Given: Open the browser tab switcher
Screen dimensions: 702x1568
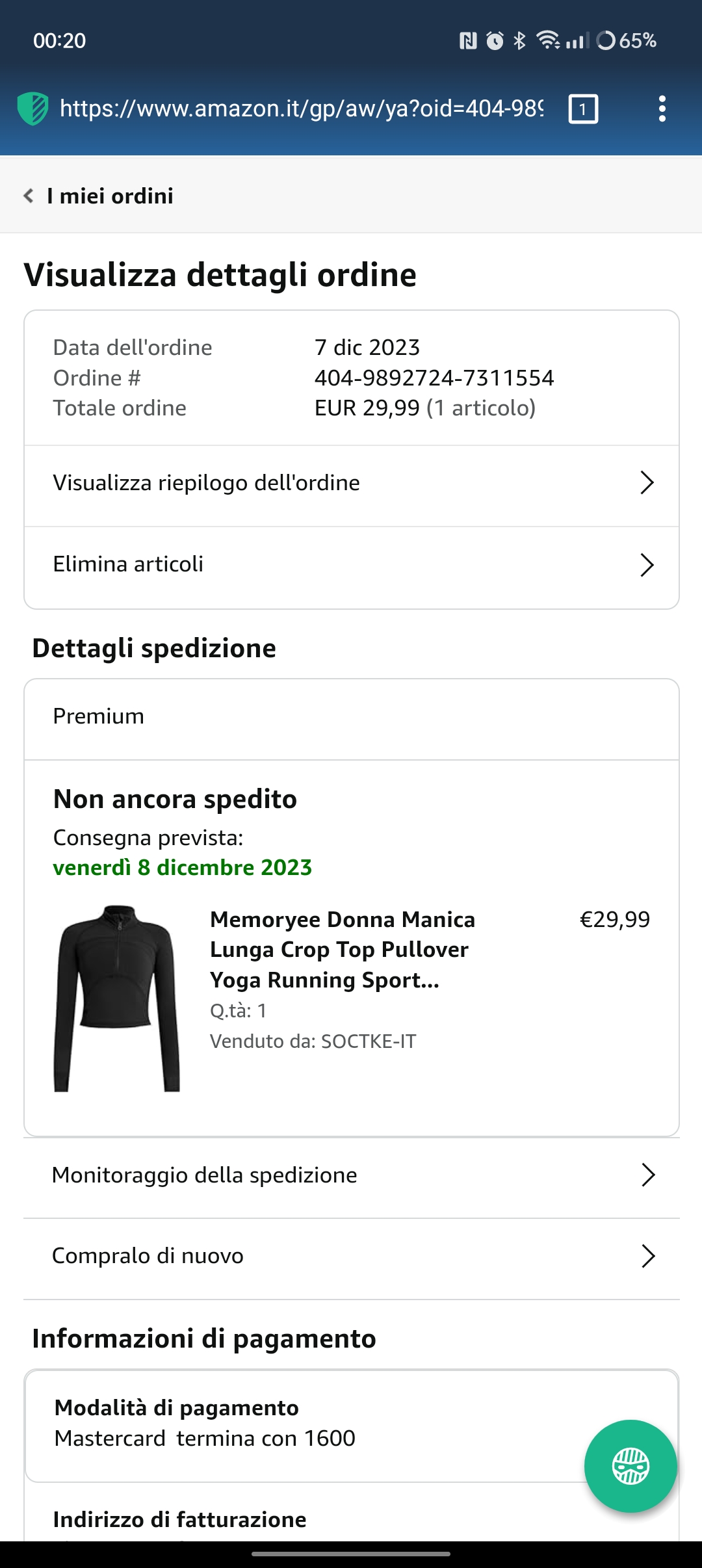Looking at the screenshot, I should click(x=583, y=109).
